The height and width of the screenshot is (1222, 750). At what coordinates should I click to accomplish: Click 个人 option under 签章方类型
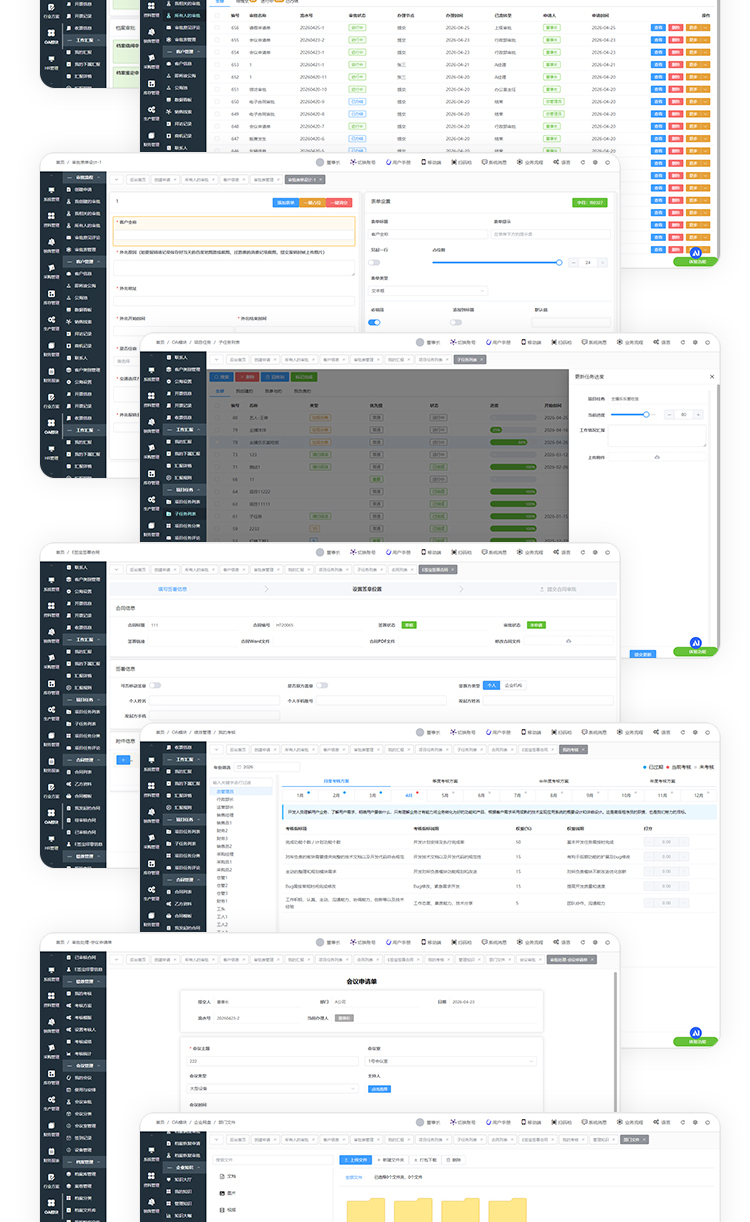(491, 685)
